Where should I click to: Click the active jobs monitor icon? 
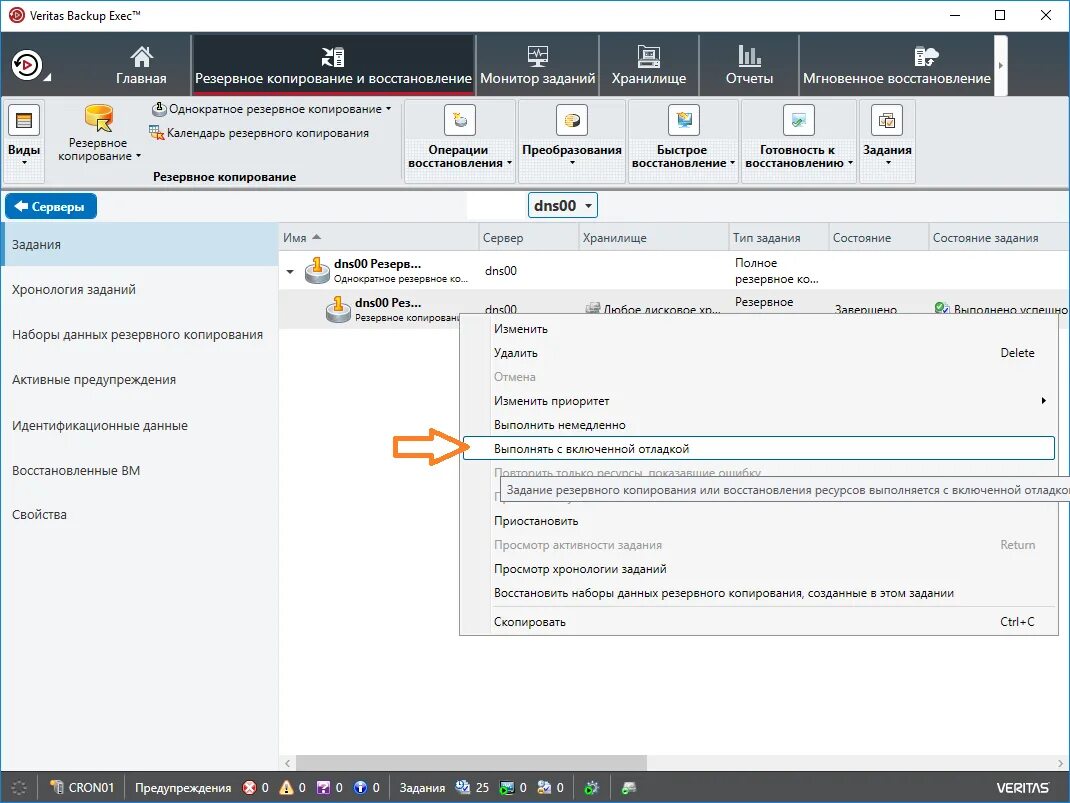(x=506, y=788)
